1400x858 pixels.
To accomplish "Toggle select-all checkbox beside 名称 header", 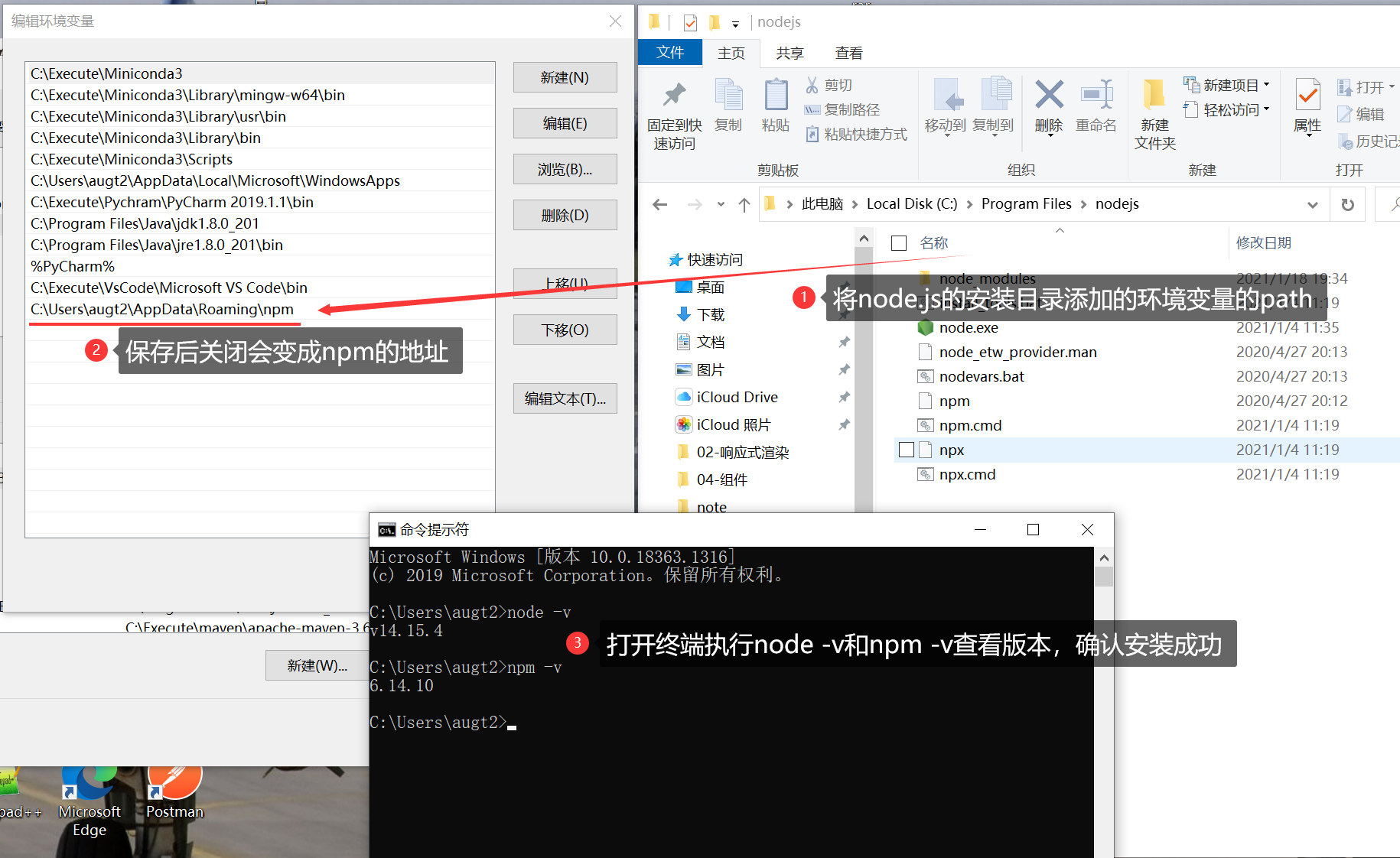I will [x=899, y=243].
